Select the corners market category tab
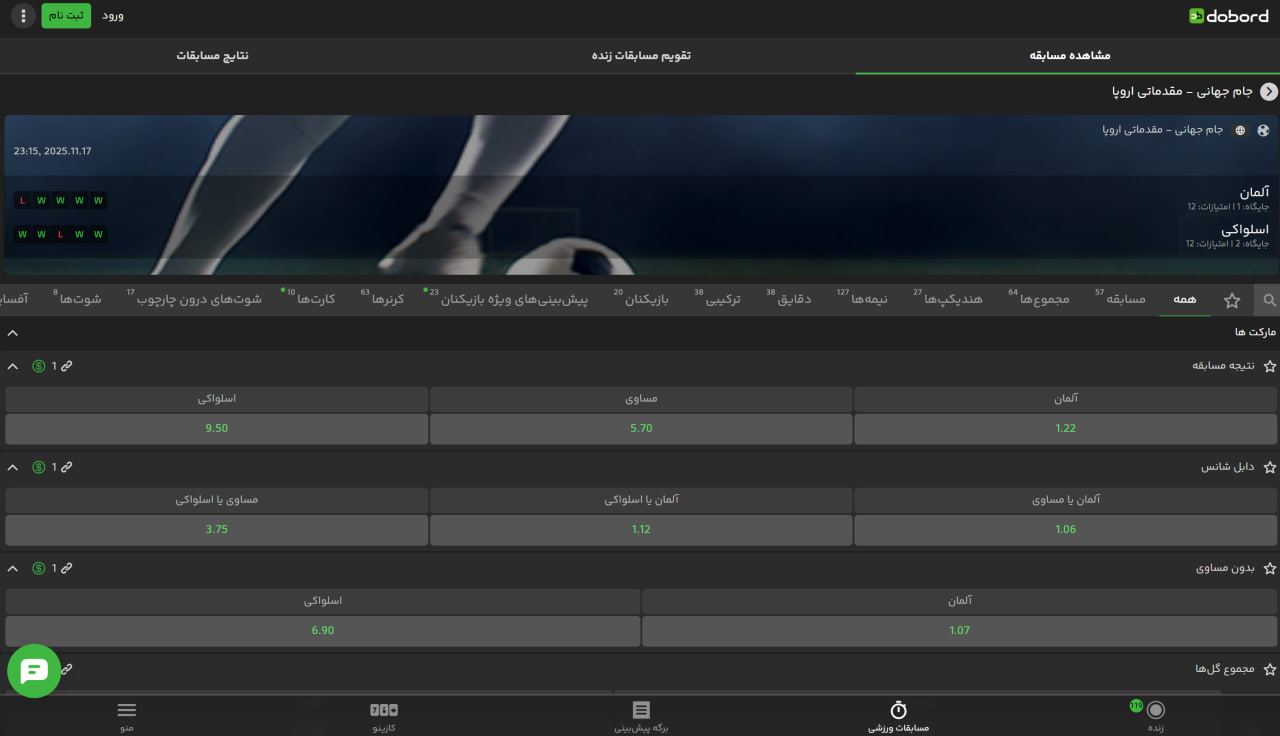The height and width of the screenshot is (736, 1280). [386, 299]
